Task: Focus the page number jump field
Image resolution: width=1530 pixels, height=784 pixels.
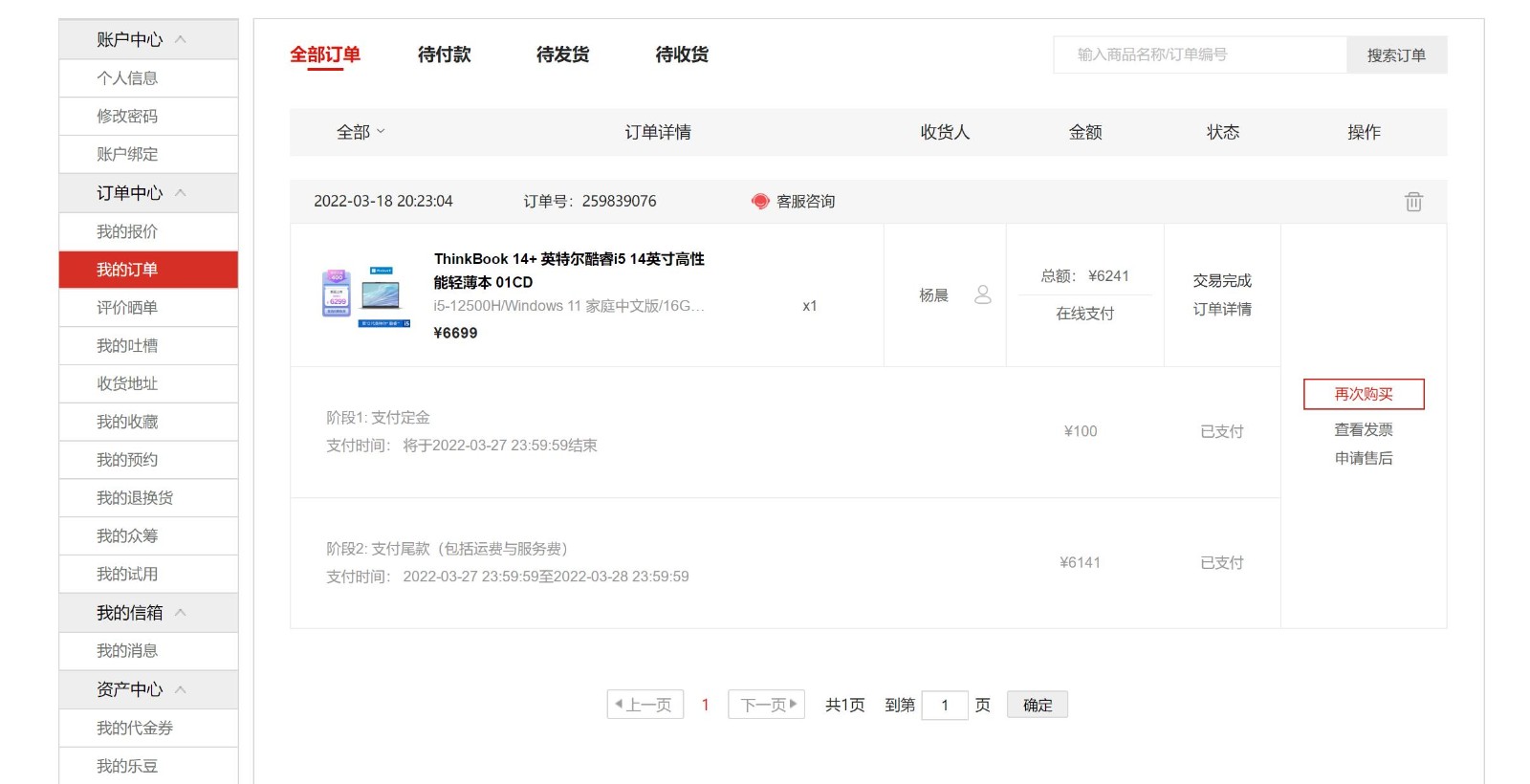Action: [x=945, y=705]
